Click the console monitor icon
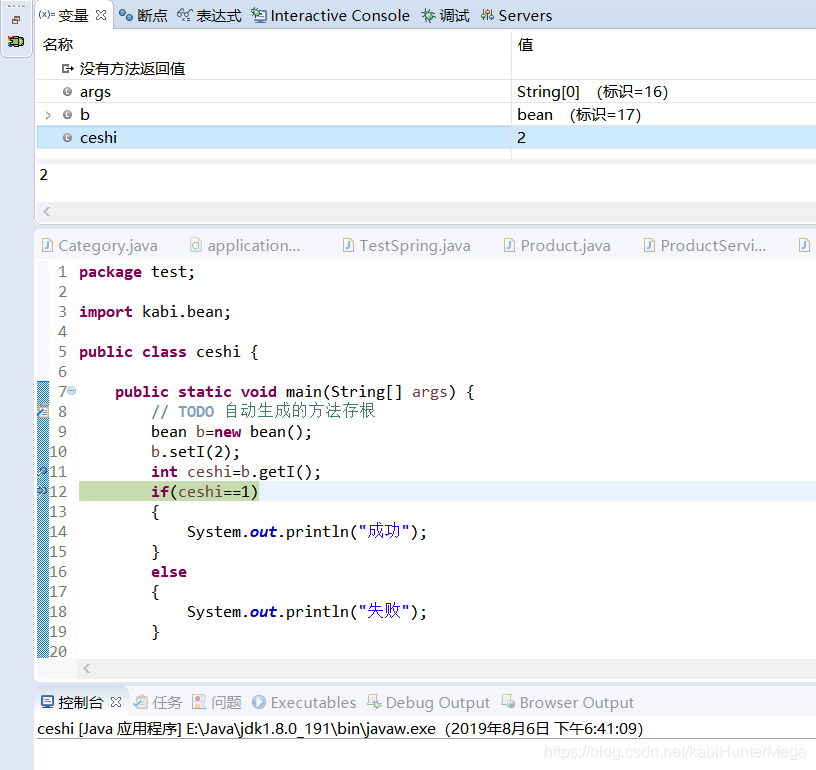Screen dimensions: 816x770 (x=47, y=702)
